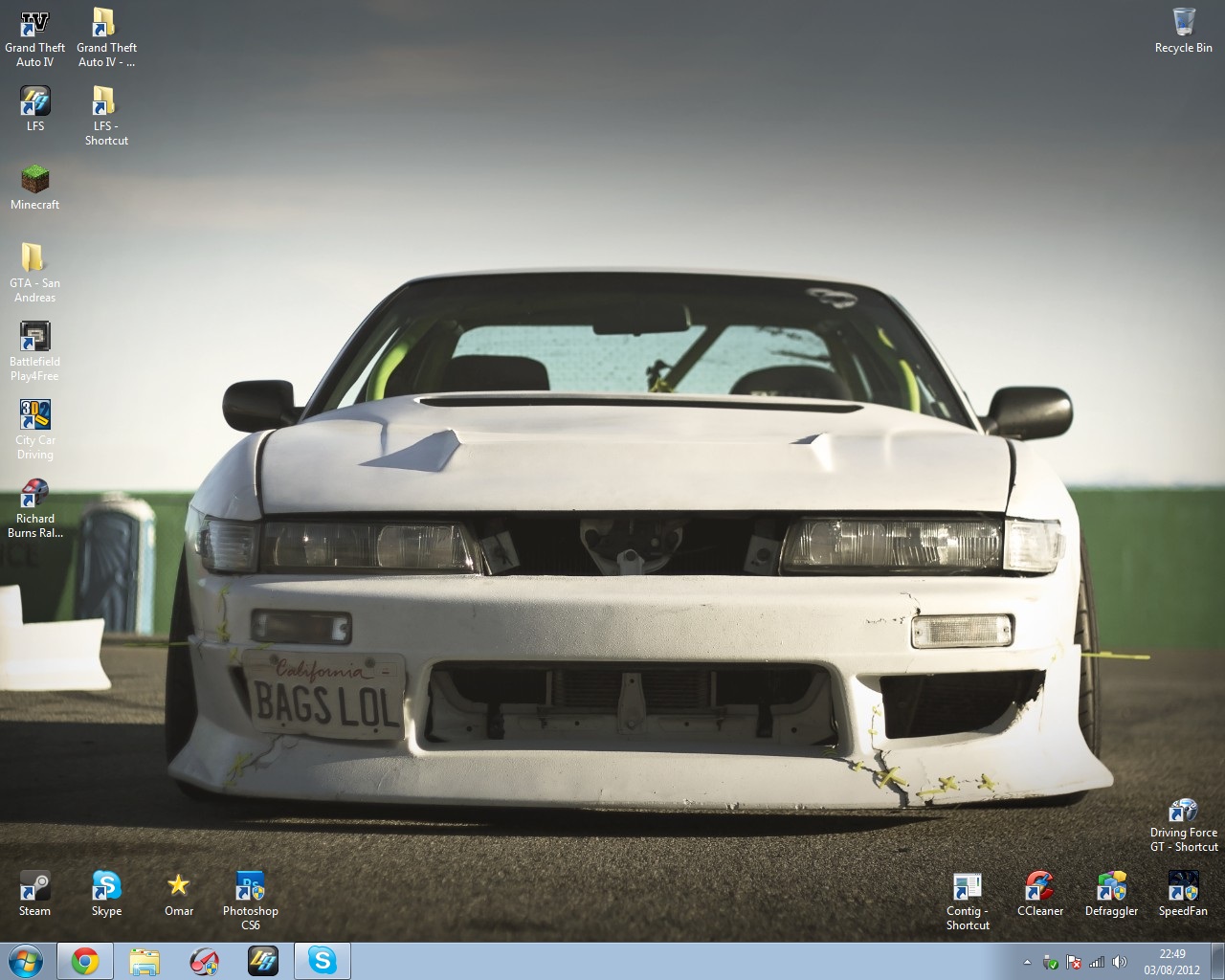The height and width of the screenshot is (980, 1225).
Task: Select the Minecraft desktop icon
Action: 35,188
